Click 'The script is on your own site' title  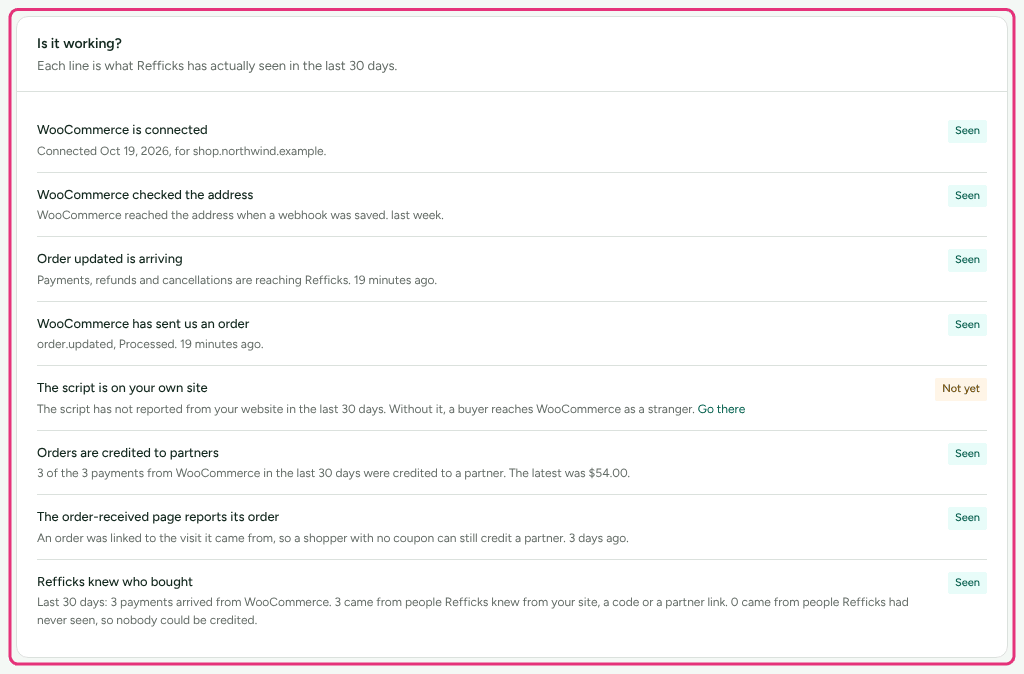[x=122, y=388]
